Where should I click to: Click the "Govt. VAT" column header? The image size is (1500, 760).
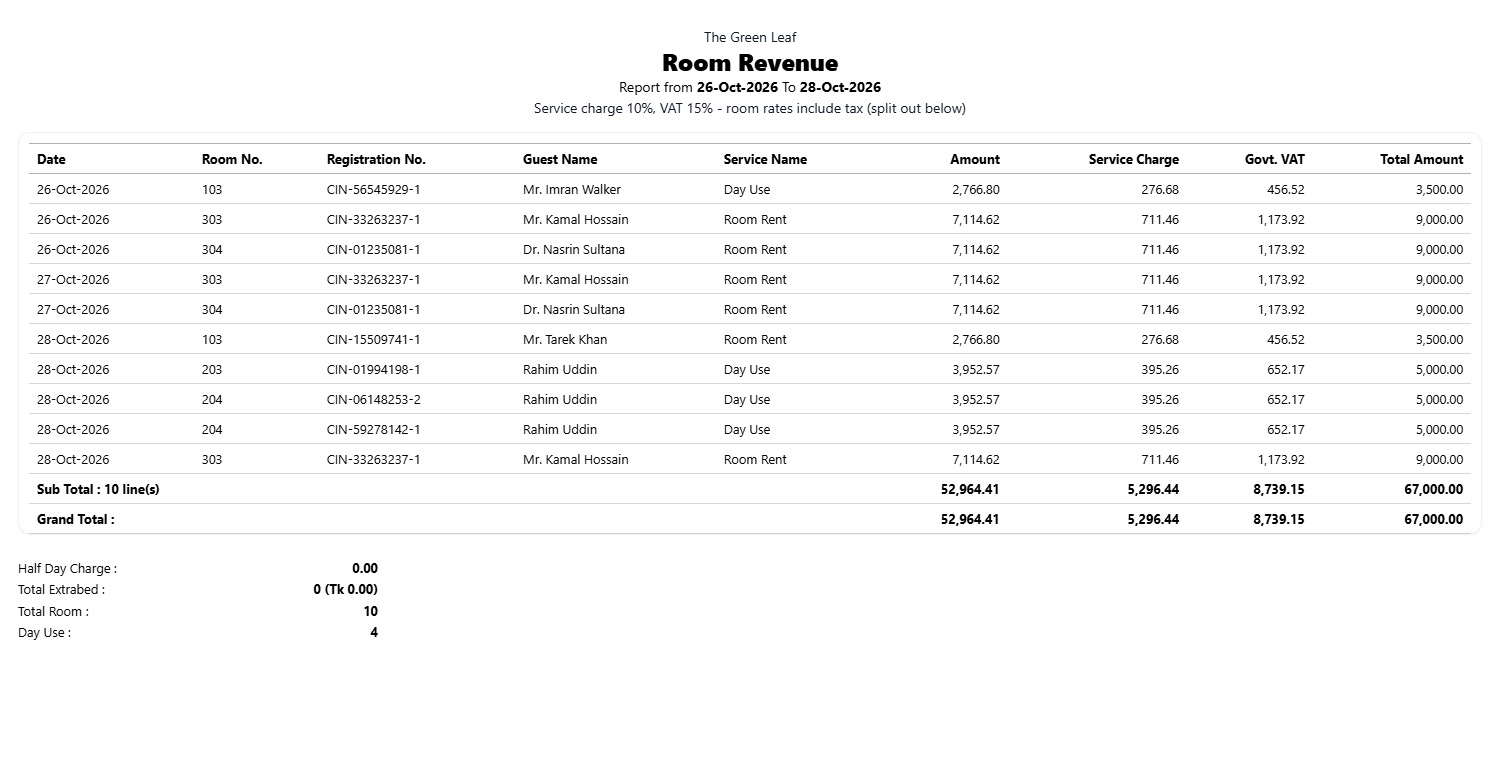click(1275, 159)
